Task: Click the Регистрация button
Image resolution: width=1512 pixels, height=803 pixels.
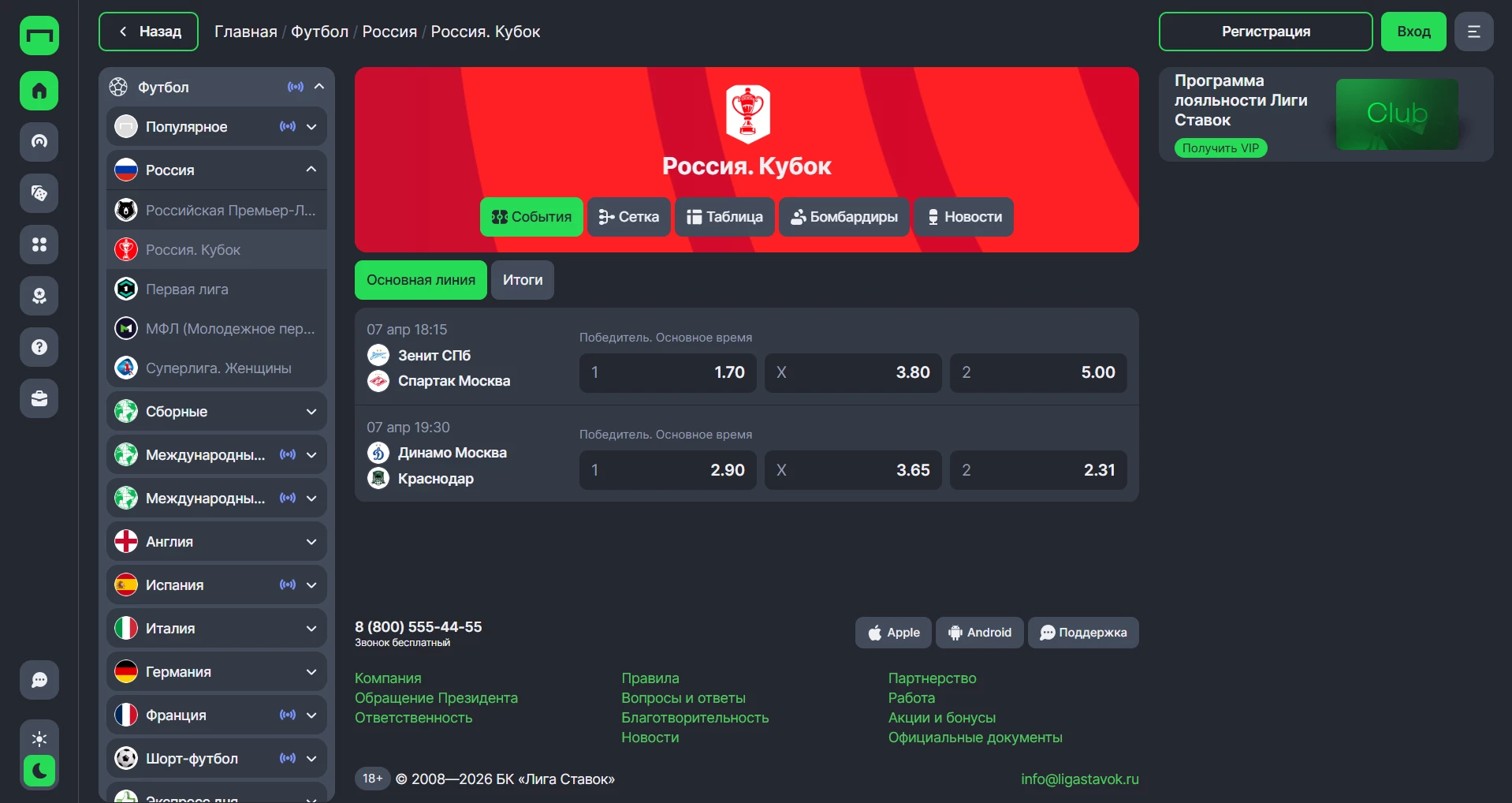Action: point(1266,32)
